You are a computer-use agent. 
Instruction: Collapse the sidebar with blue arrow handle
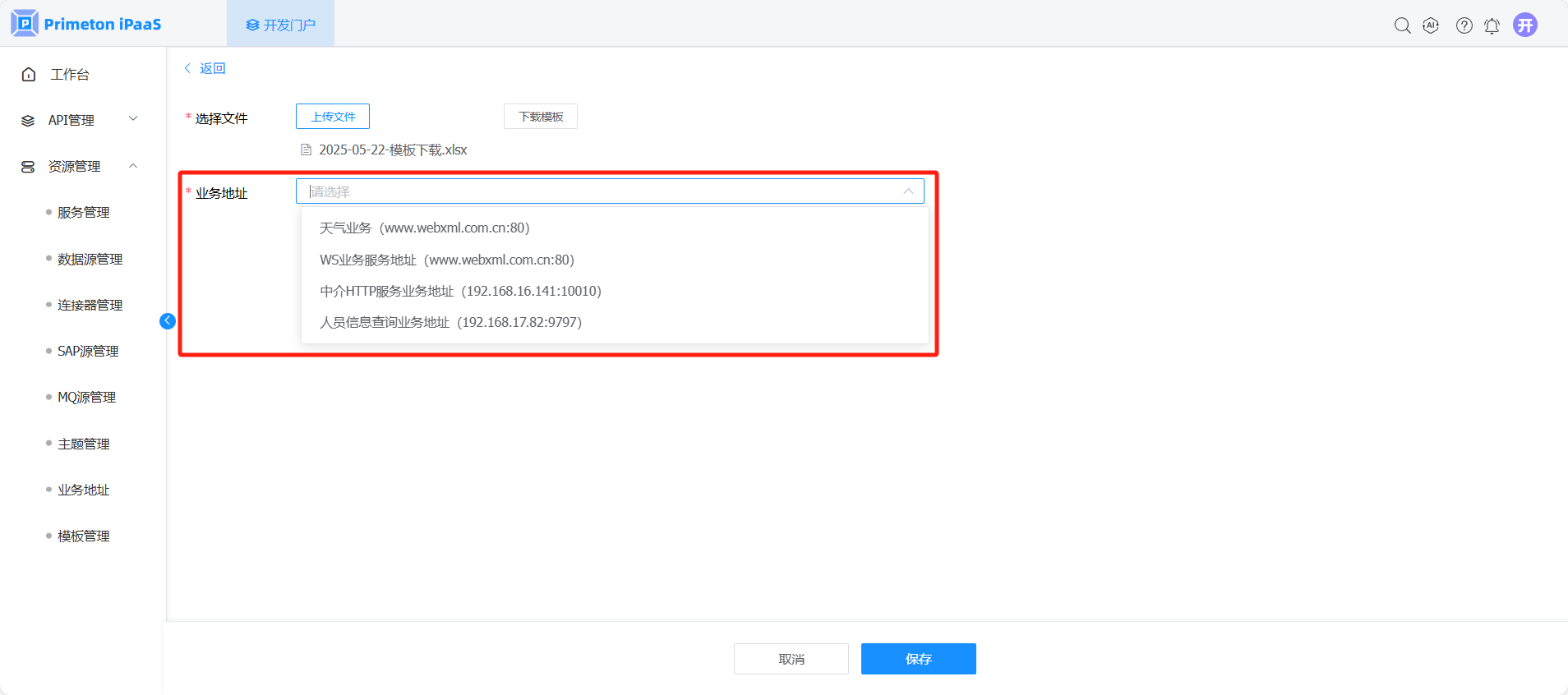(x=168, y=321)
